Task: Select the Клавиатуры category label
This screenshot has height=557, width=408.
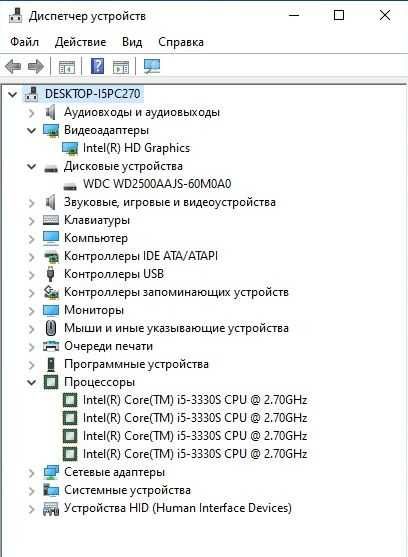Action: coord(97,220)
